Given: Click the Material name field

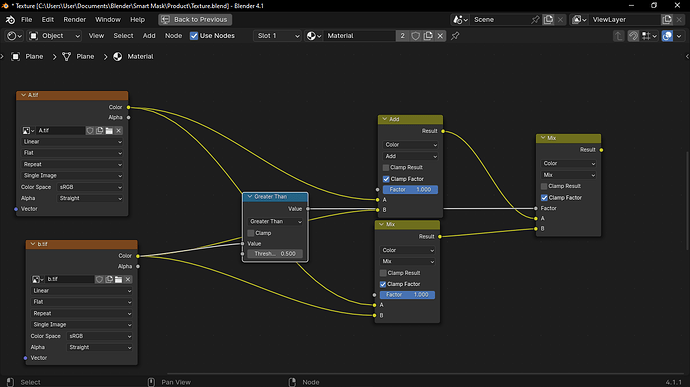Looking at the screenshot, I should (360, 36).
